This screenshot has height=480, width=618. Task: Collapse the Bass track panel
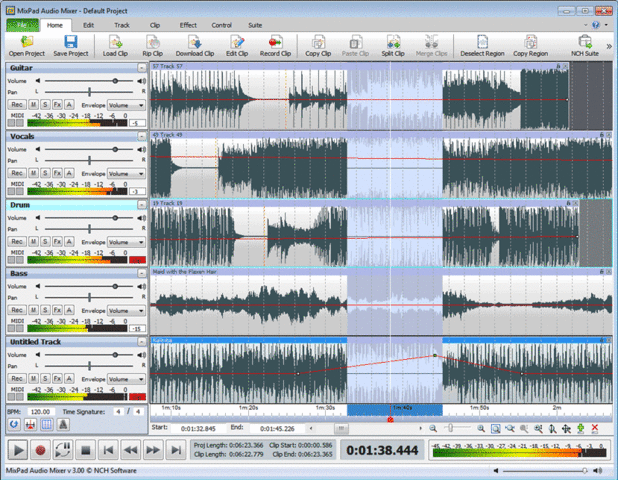click(x=141, y=273)
